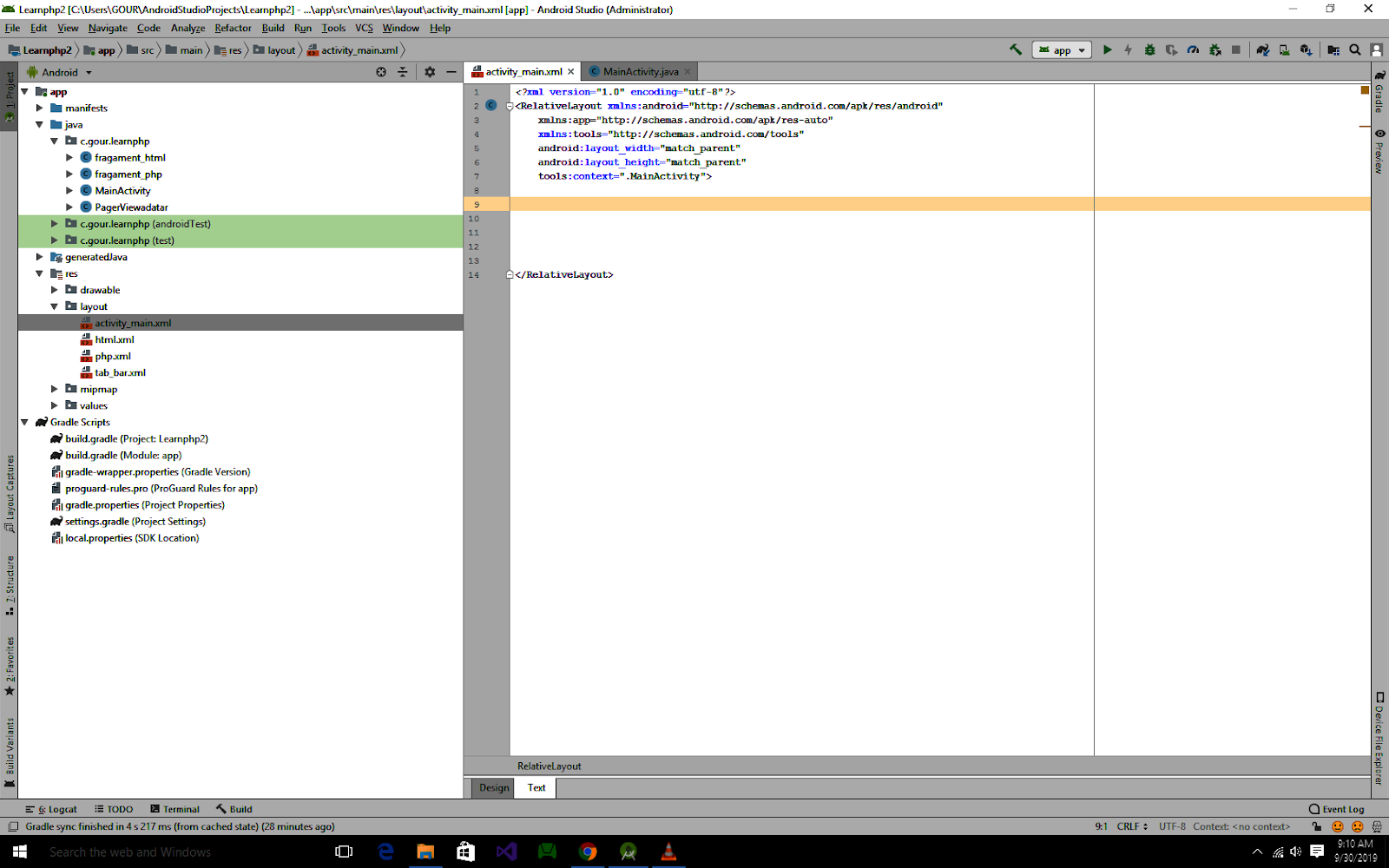The width and height of the screenshot is (1389, 868).
Task: Open the SDK Manager icon
Action: [1307, 49]
